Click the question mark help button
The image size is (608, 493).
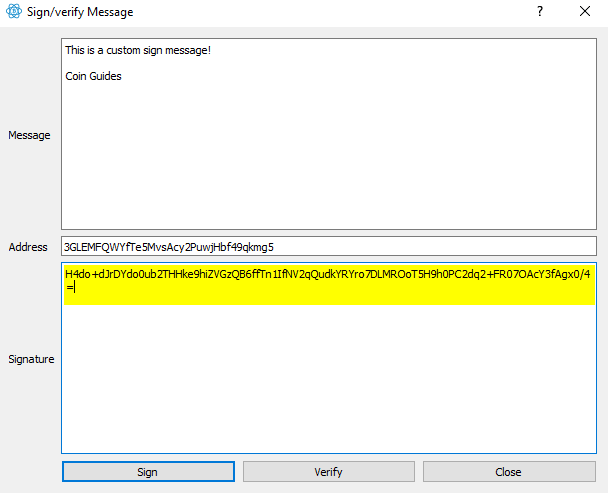pos(539,12)
